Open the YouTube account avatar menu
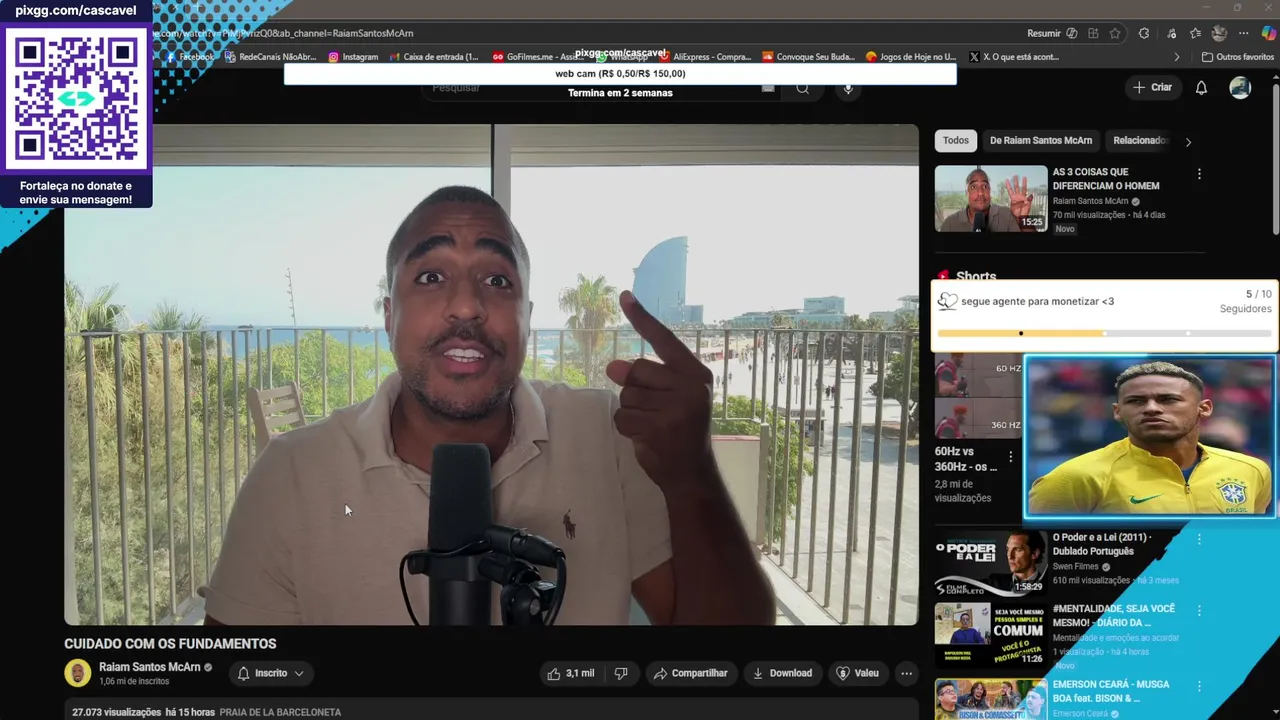The image size is (1280, 720). point(1240,88)
